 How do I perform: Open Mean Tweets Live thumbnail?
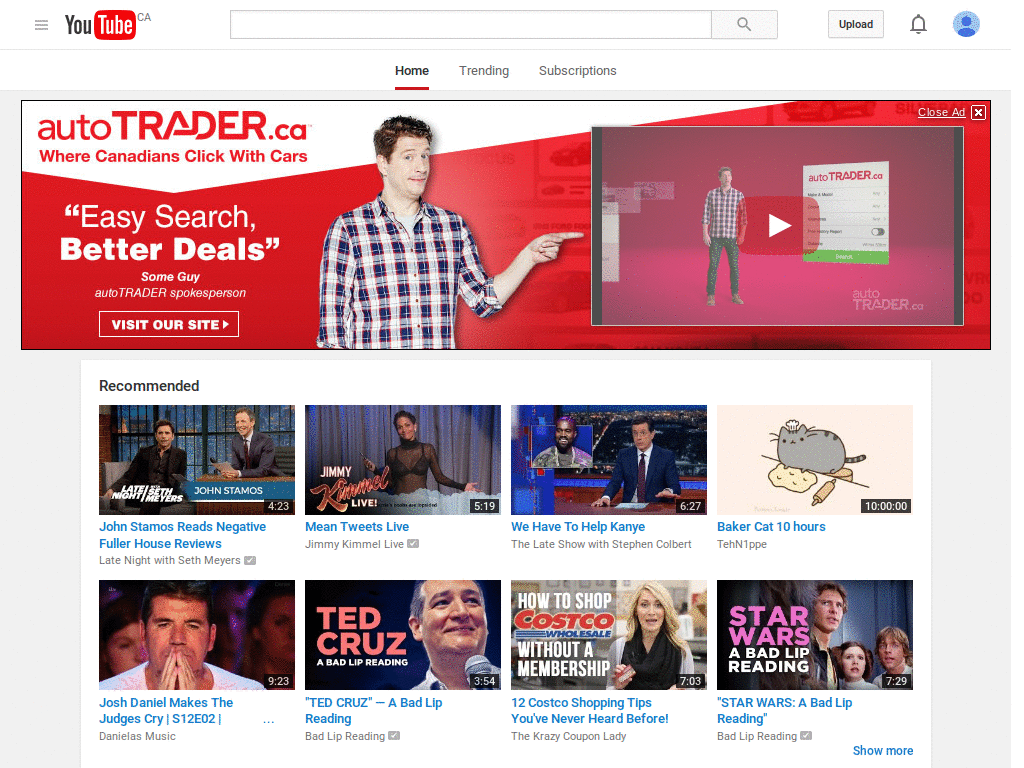tap(403, 460)
